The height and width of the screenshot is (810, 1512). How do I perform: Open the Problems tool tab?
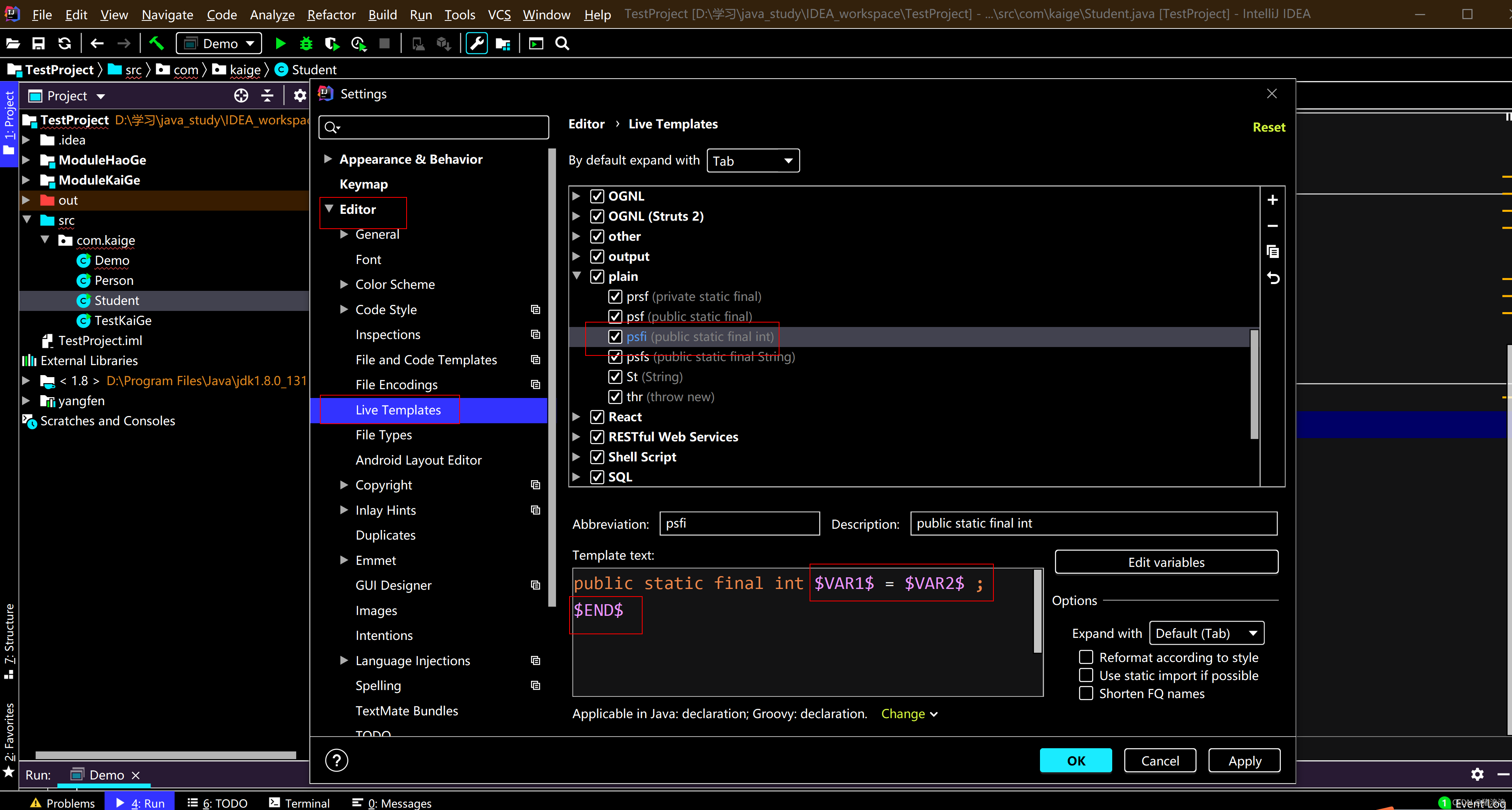62,802
